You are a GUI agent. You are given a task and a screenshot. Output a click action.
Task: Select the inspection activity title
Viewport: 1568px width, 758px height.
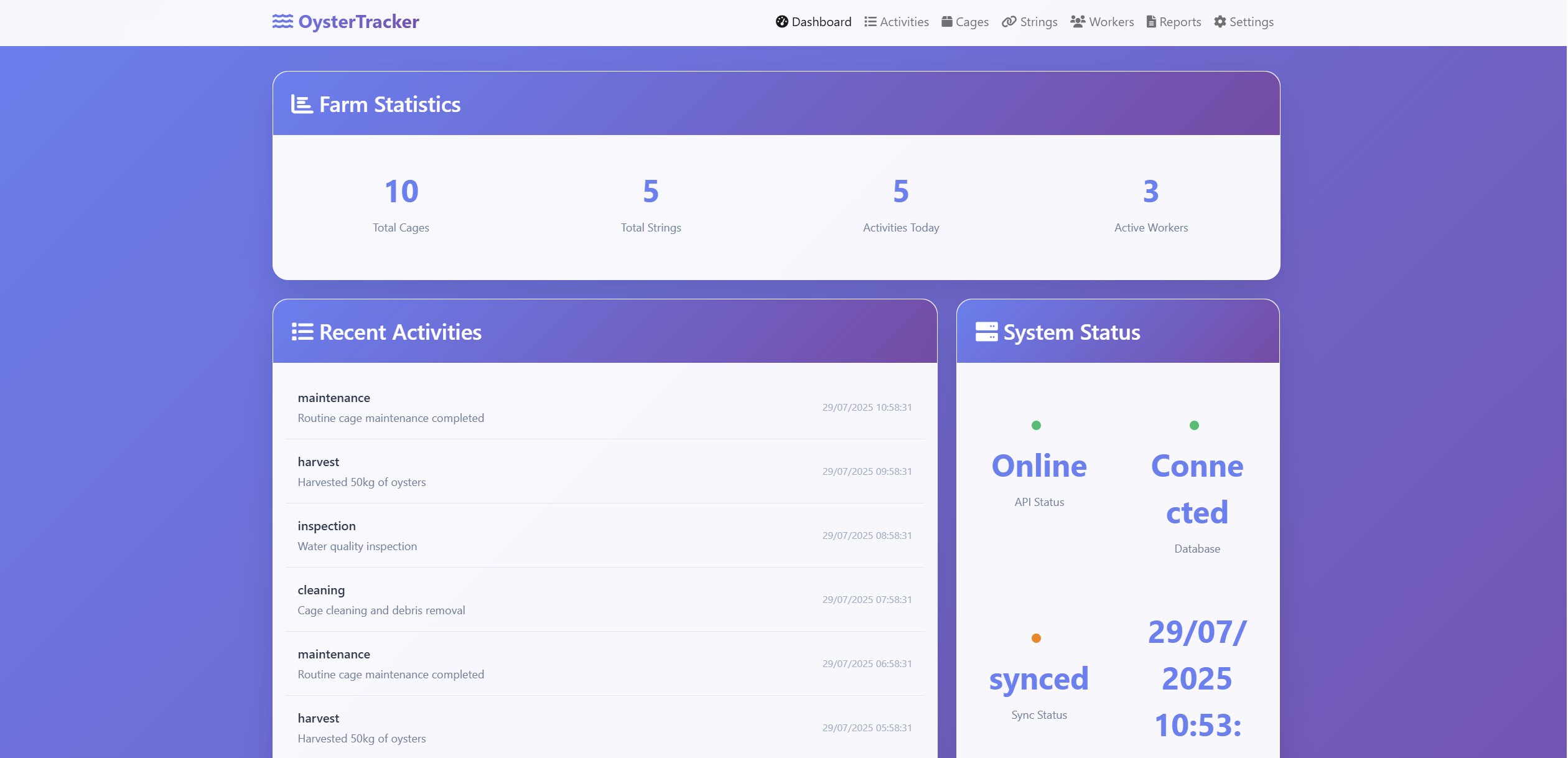pos(327,526)
